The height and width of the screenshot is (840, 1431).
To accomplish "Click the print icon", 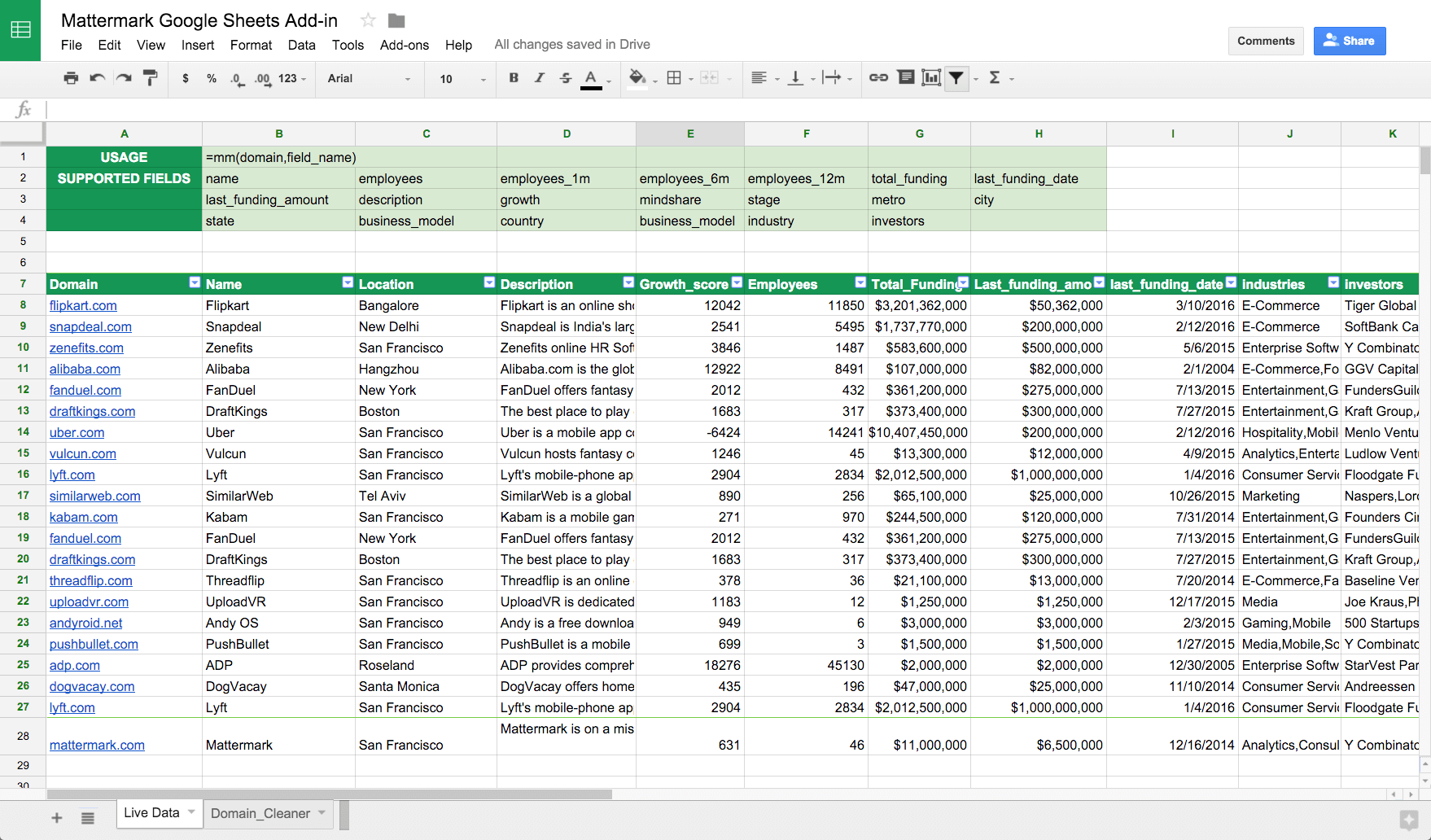I will [x=71, y=78].
